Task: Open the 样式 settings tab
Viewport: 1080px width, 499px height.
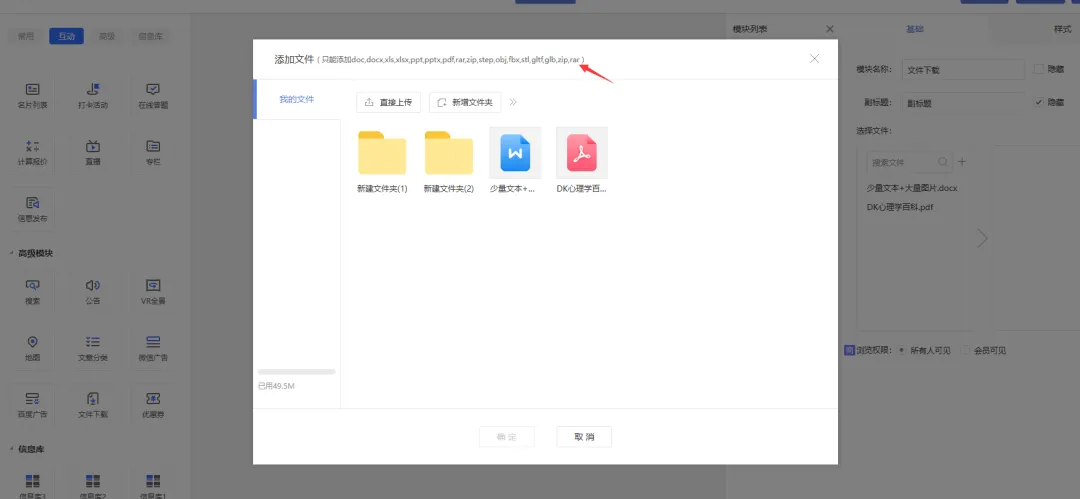Action: click(1062, 30)
